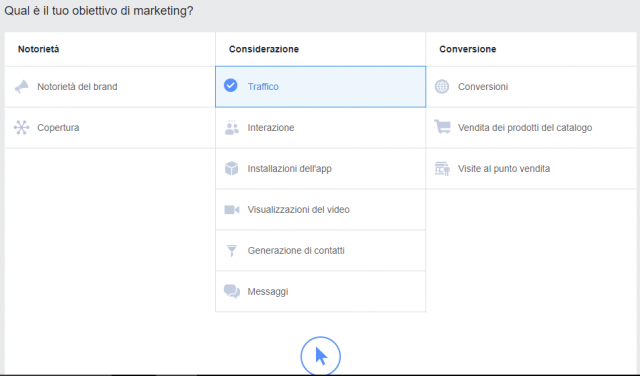The height and width of the screenshot is (376, 640).
Task: Click the chat bubbles icon for Messaggi
Action: (232, 291)
